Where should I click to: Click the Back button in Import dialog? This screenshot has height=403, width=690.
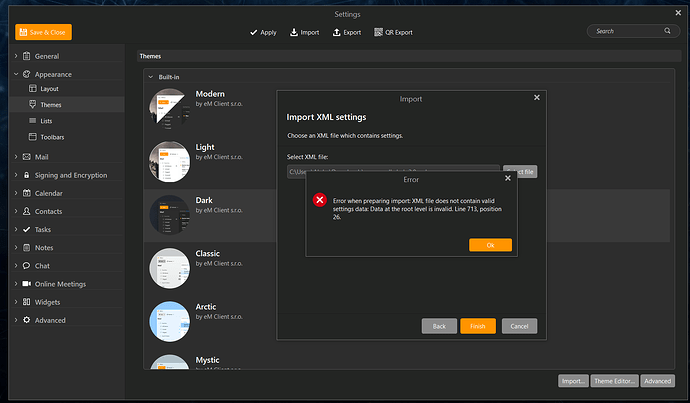[x=439, y=326]
